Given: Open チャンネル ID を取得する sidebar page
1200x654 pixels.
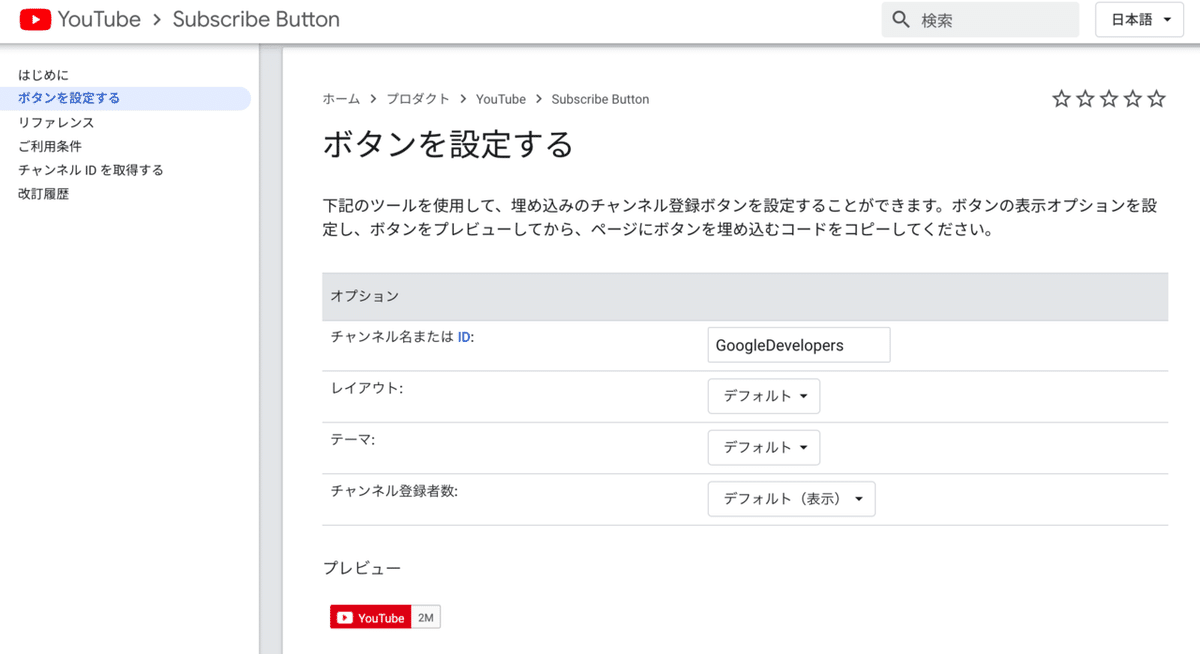Looking at the screenshot, I should click(91, 170).
